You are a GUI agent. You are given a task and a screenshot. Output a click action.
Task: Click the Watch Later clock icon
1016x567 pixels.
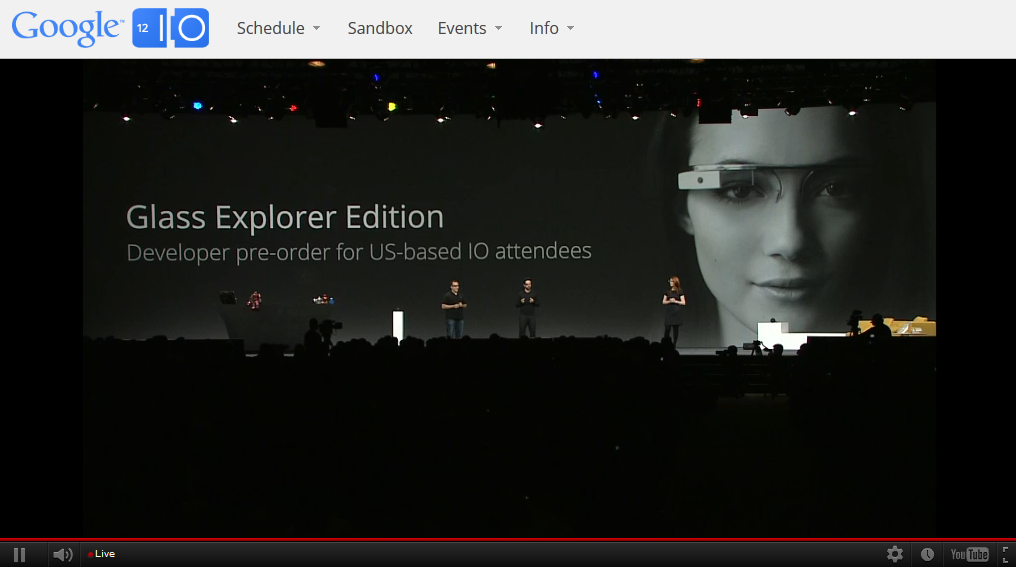pos(927,554)
